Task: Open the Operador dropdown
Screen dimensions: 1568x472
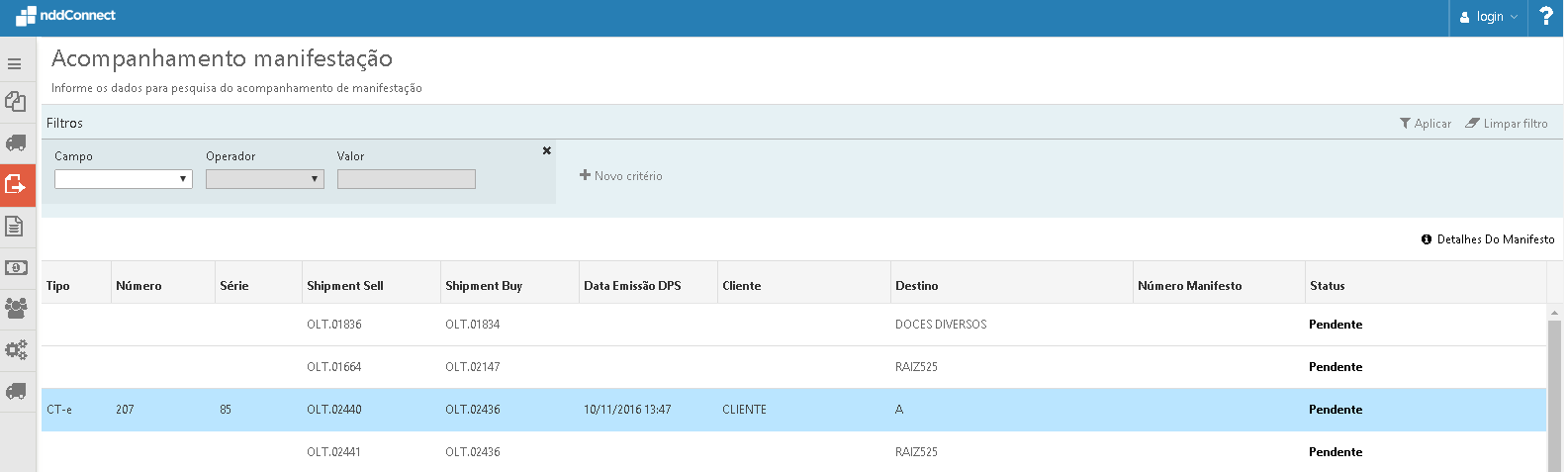Action: pos(265,179)
